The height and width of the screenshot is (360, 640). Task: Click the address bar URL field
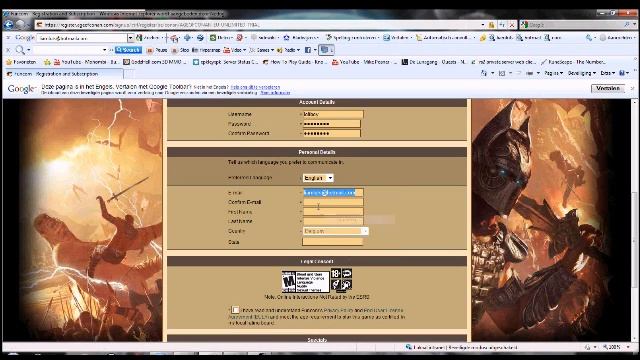pyautogui.click(x=257, y=25)
